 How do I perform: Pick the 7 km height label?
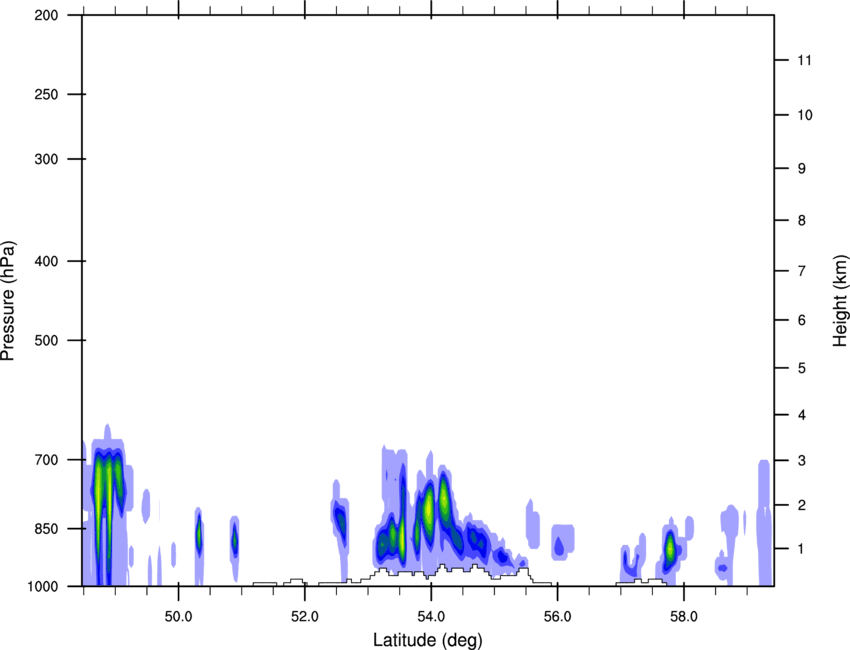(x=802, y=271)
